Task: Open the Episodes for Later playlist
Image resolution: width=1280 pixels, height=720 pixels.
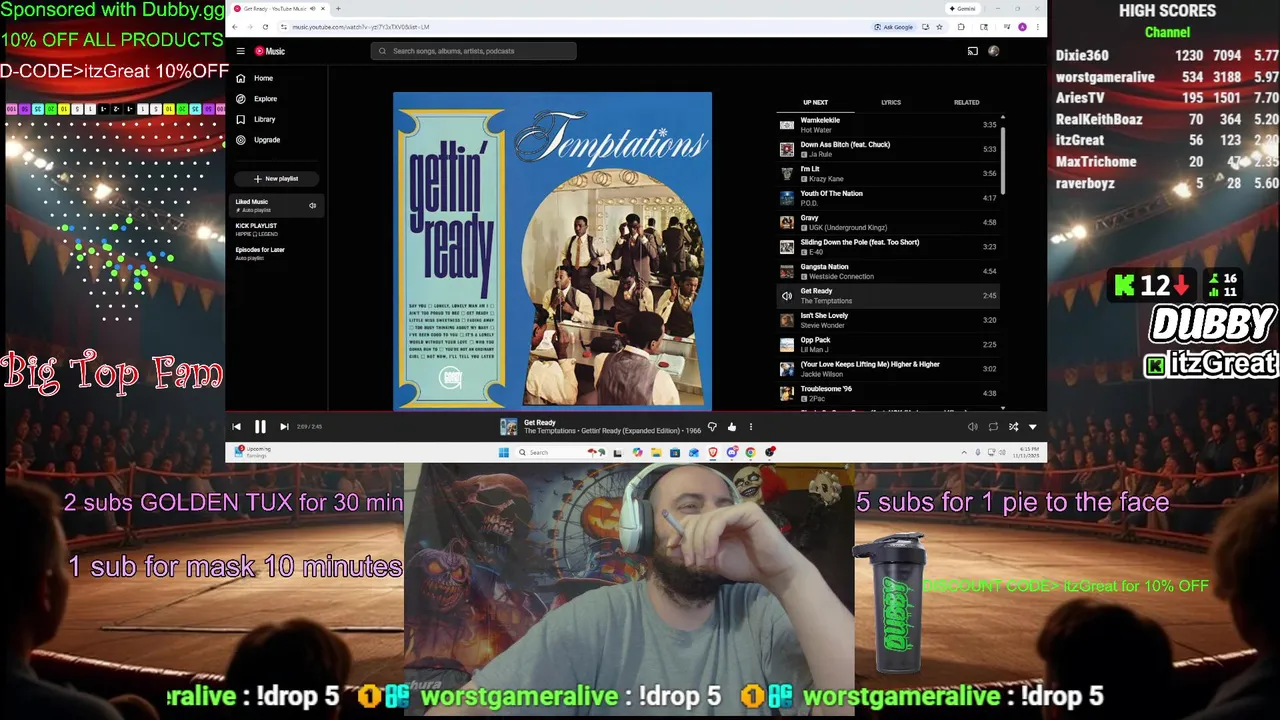Action: 275,253
